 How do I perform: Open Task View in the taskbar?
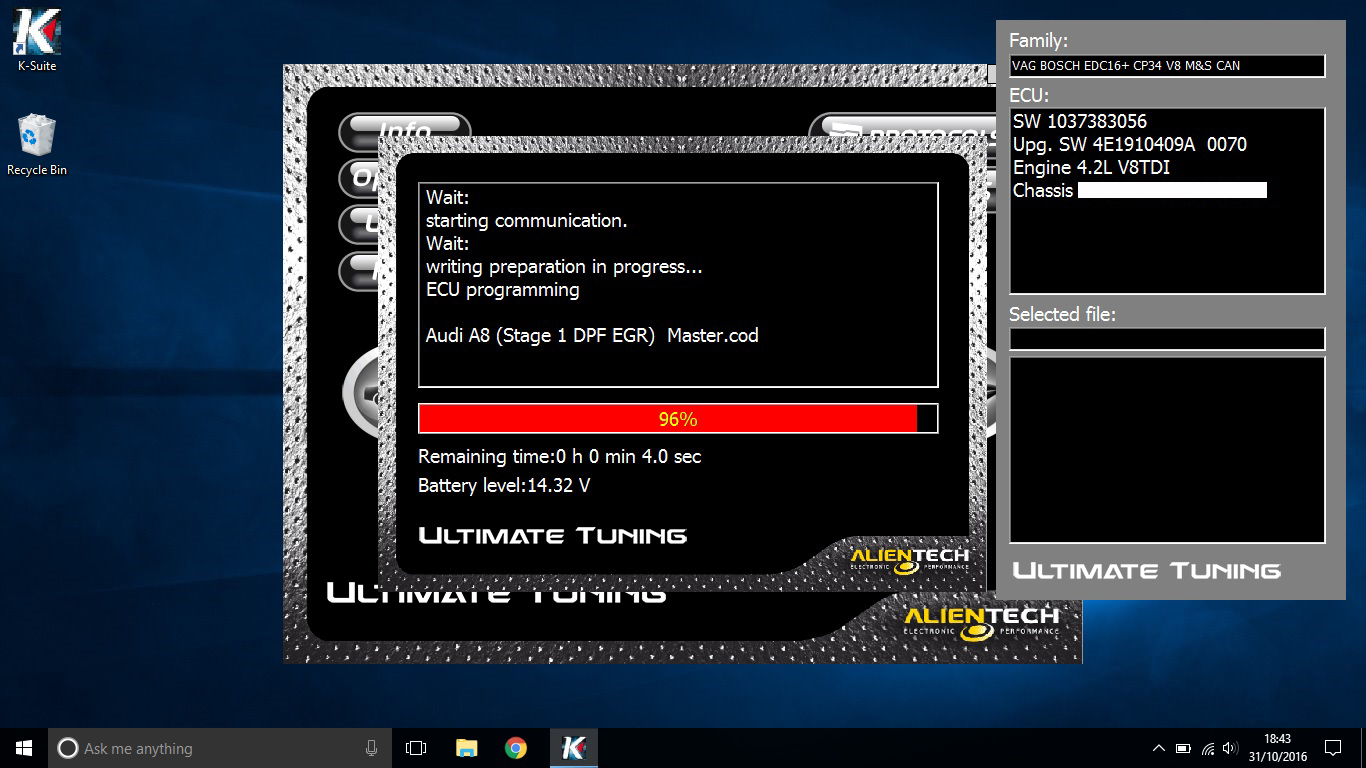[416, 748]
